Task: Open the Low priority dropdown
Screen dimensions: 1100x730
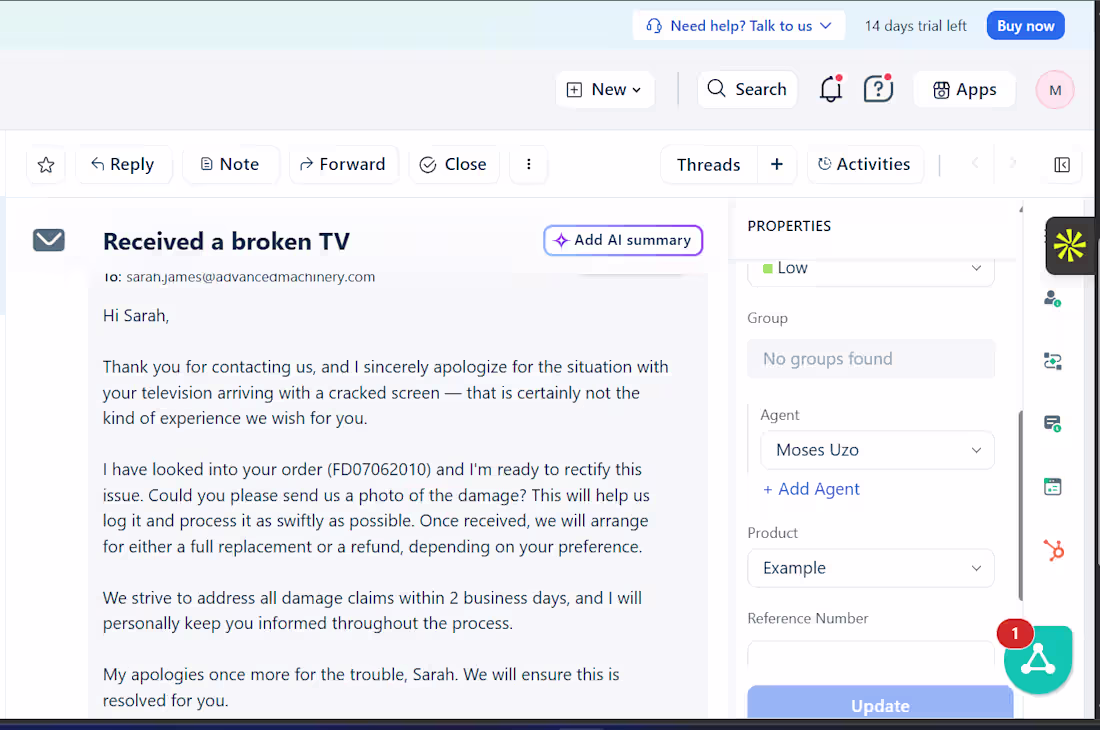Action: [870, 267]
